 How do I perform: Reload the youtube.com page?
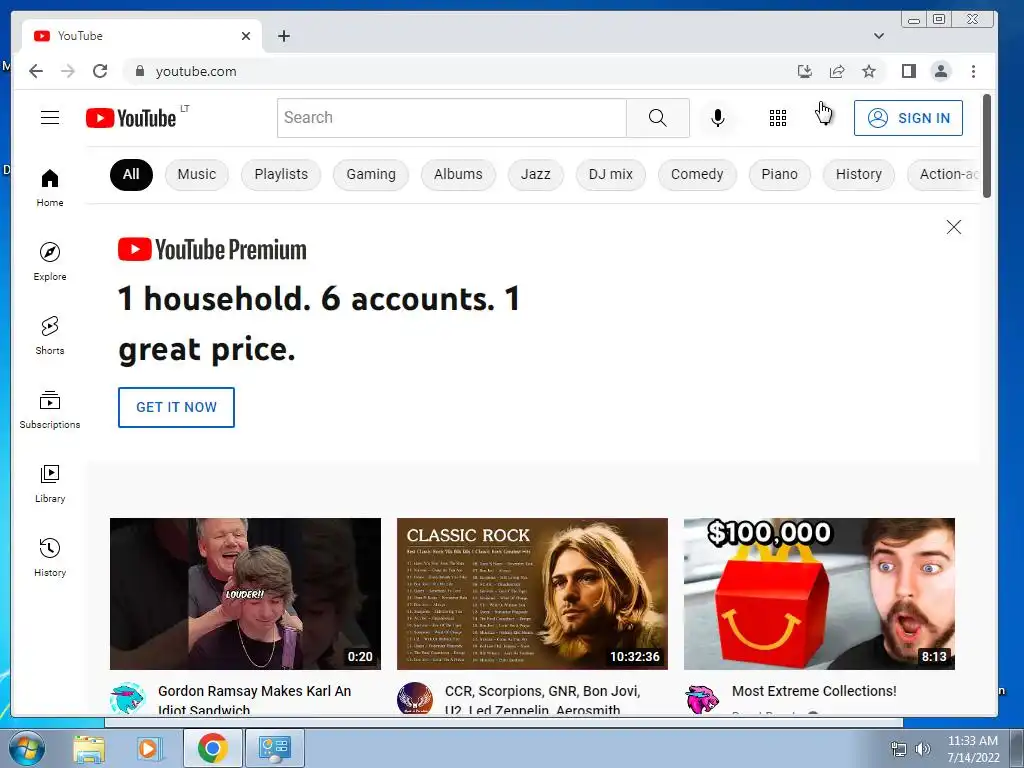[100, 71]
